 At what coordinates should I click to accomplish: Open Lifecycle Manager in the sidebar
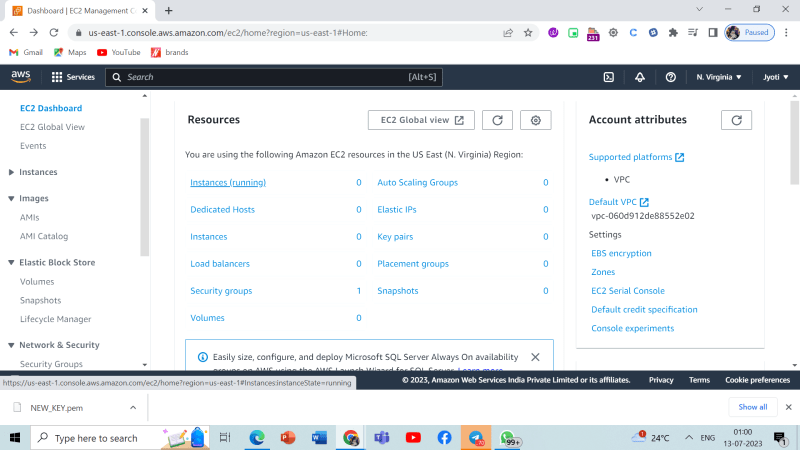point(56,319)
